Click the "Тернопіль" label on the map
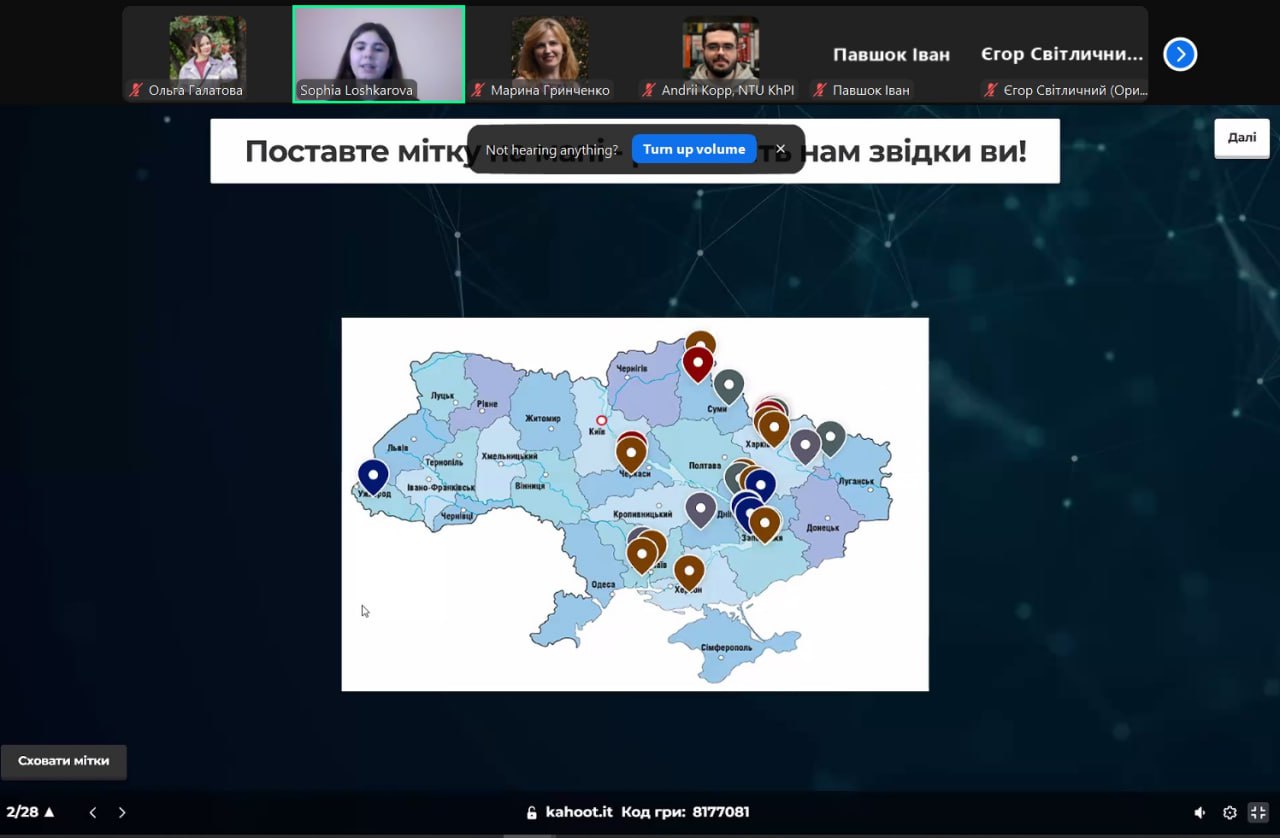Viewport: 1280px width, 838px height. pos(444,463)
